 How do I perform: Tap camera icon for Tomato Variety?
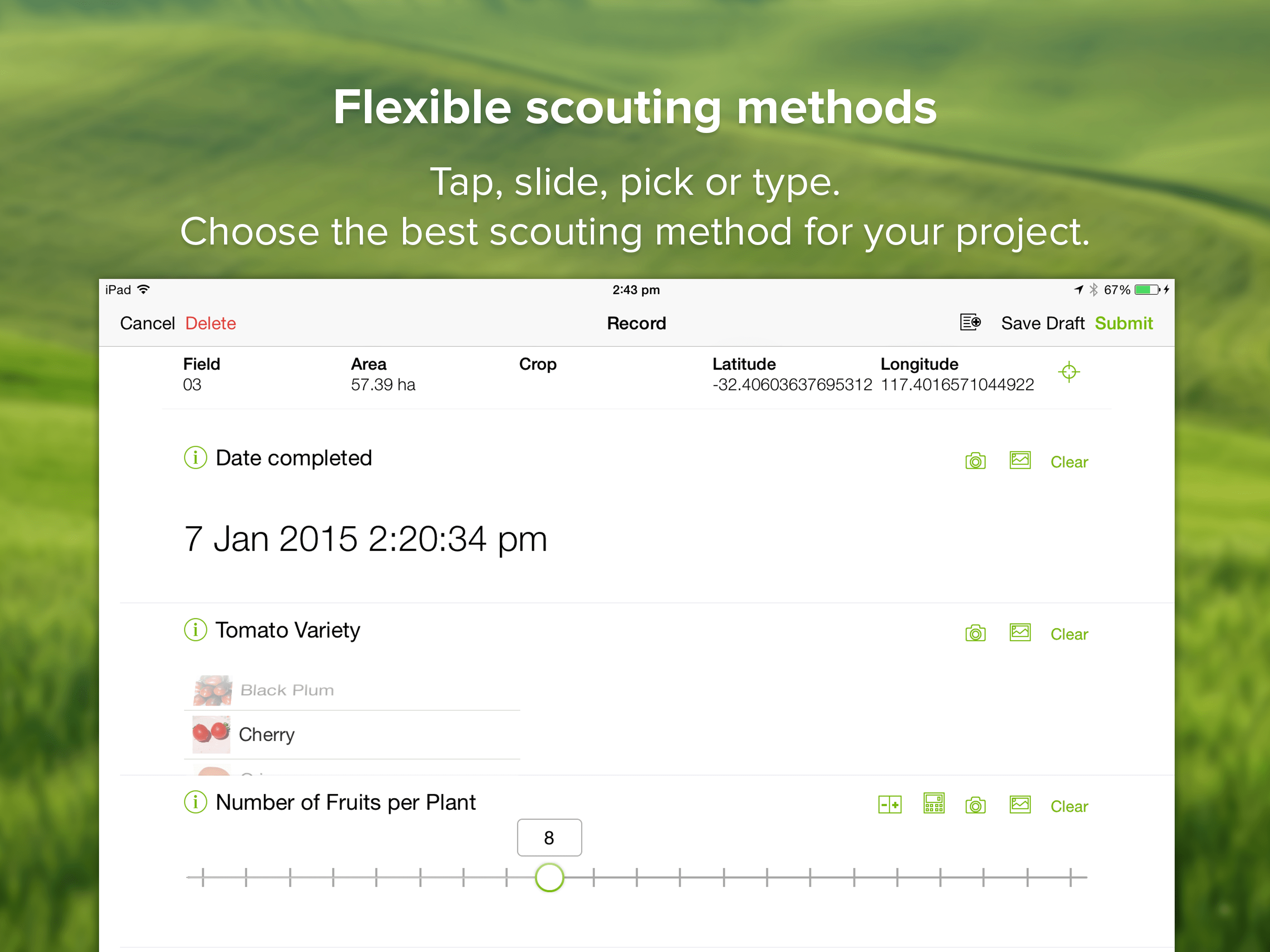point(975,633)
